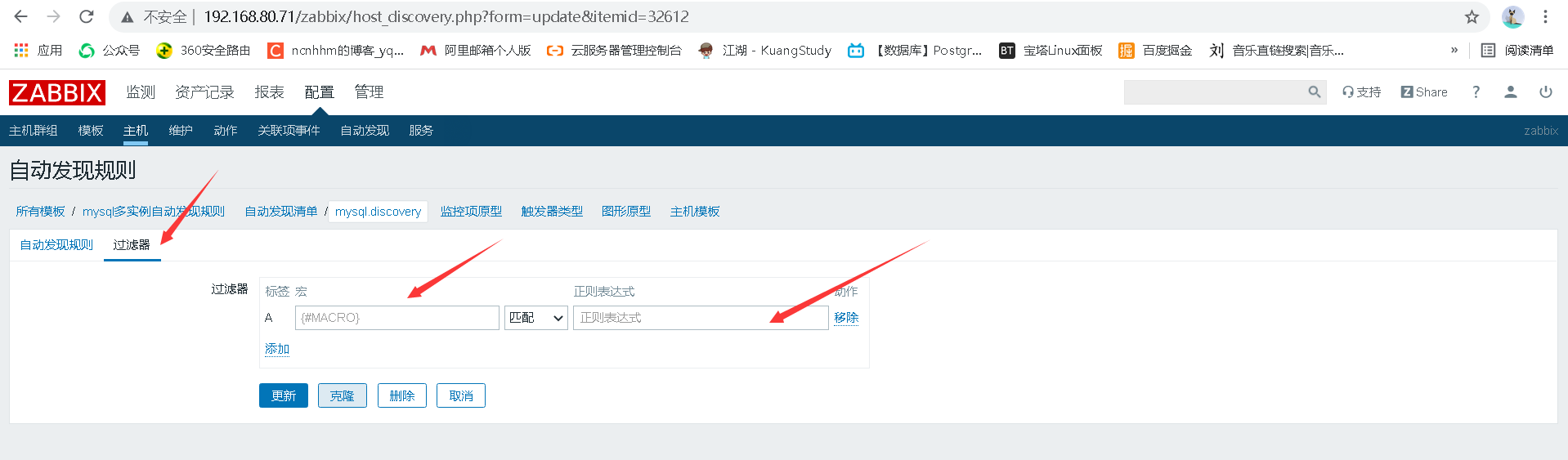The height and width of the screenshot is (460, 1568).
Task: Open the 监控项原型 link
Action: coord(471,212)
